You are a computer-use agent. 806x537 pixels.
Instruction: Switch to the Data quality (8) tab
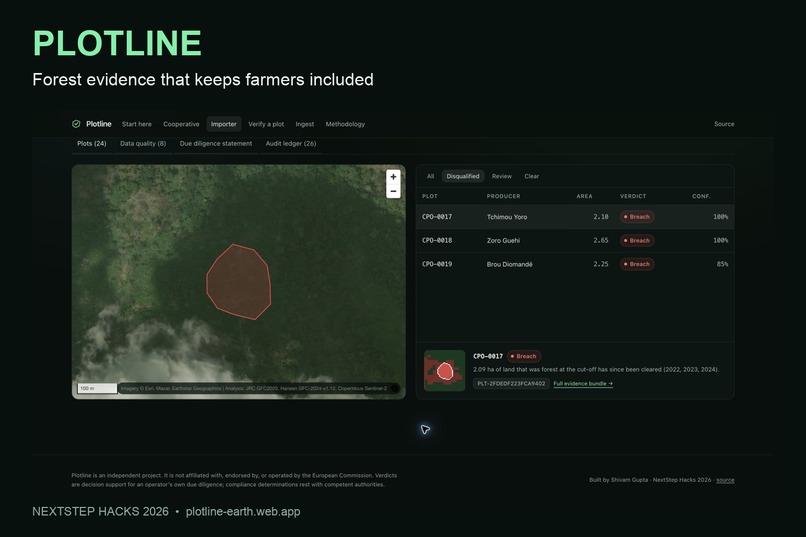coord(143,144)
